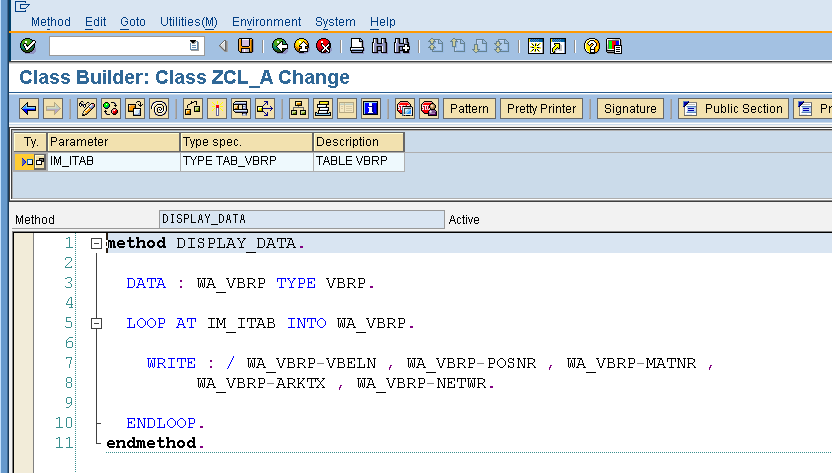Click the Parameter column header

click(114, 142)
